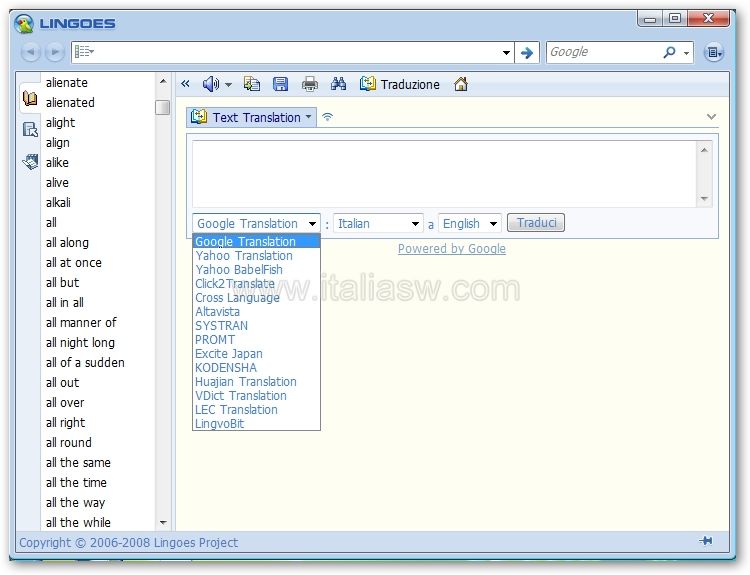
Task: Click the dictionary list icon in search field
Action: pyautogui.click(x=84, y=51)
